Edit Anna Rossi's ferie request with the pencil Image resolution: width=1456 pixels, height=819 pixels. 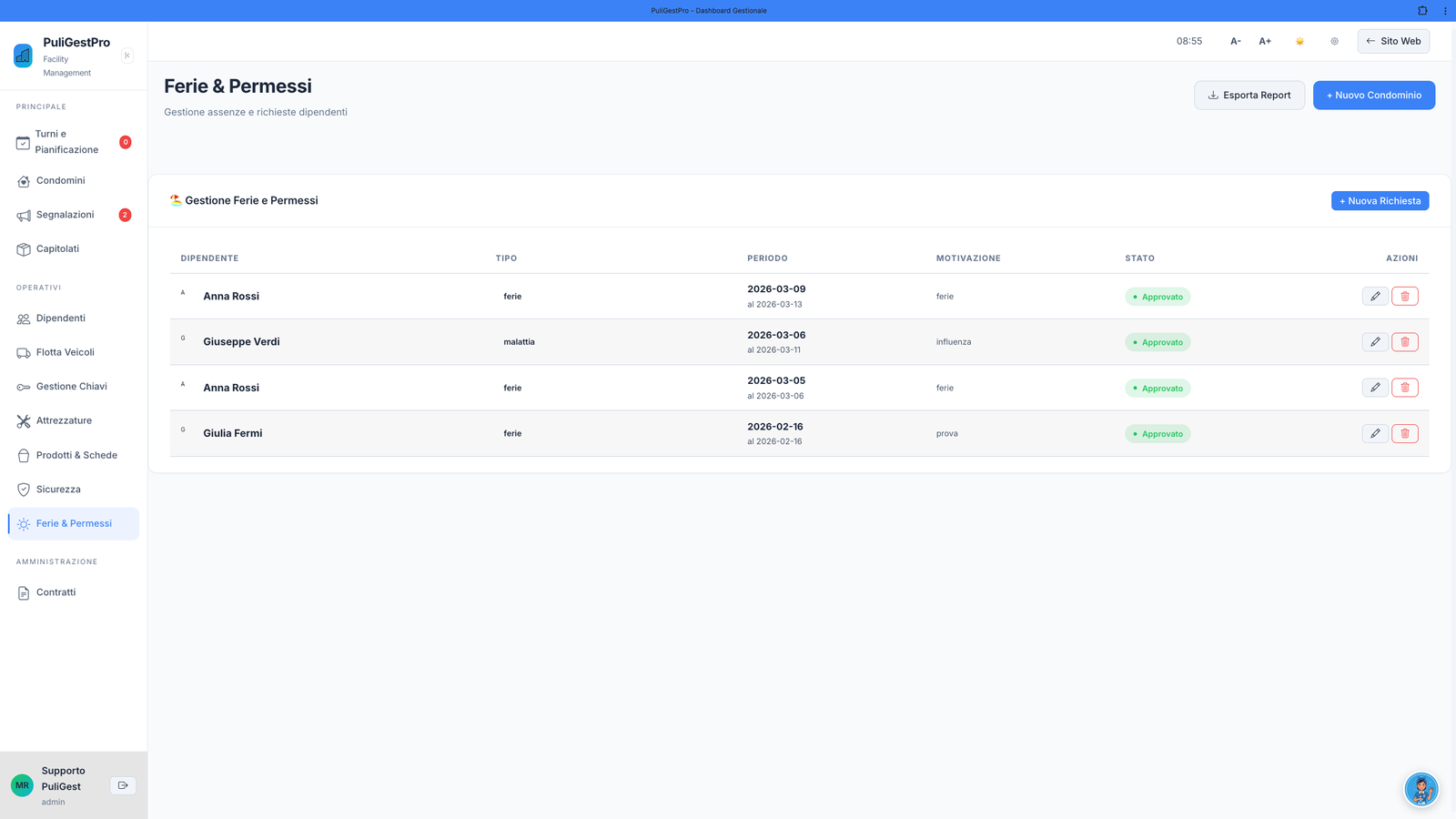pyautogui.click(x=1375, y=296)
